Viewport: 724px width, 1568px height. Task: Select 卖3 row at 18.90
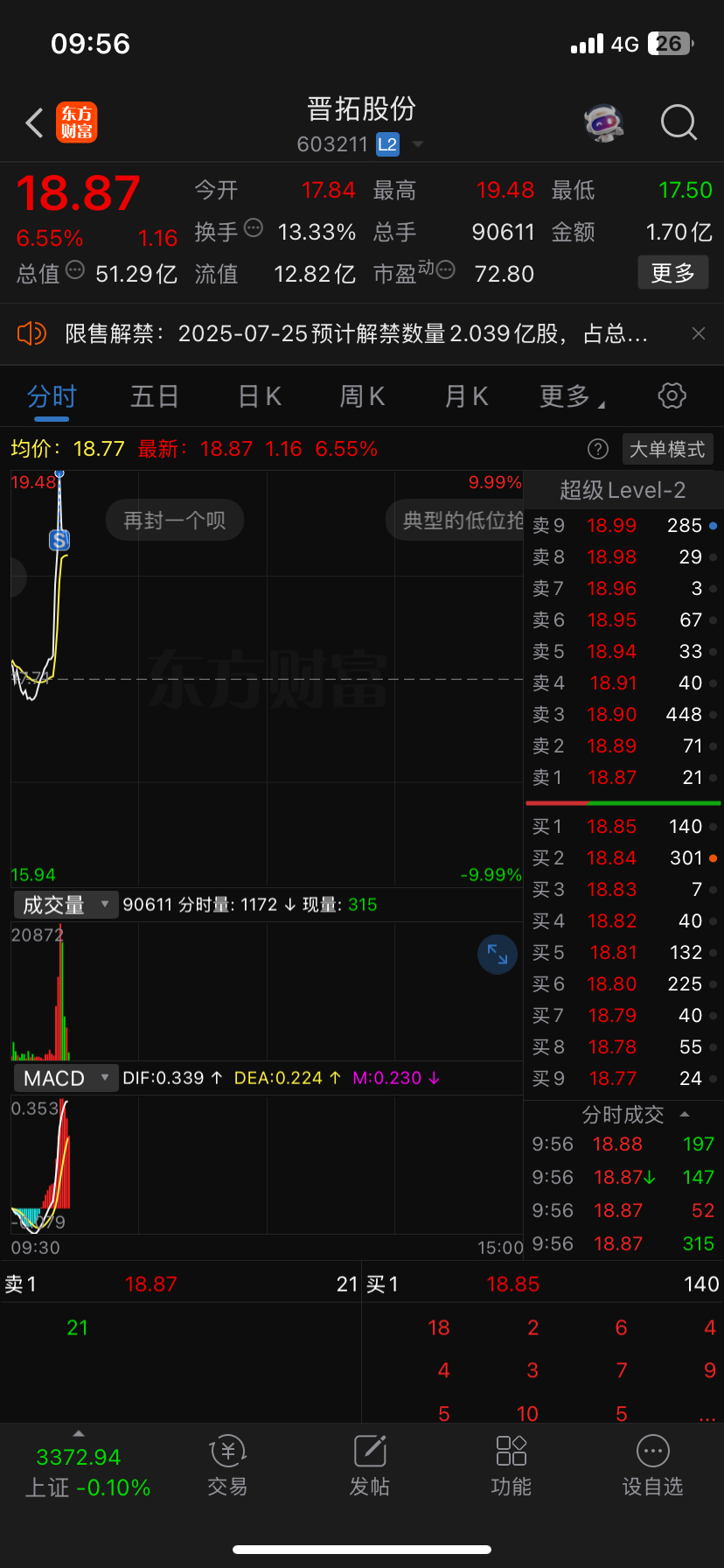click(624, 714)
